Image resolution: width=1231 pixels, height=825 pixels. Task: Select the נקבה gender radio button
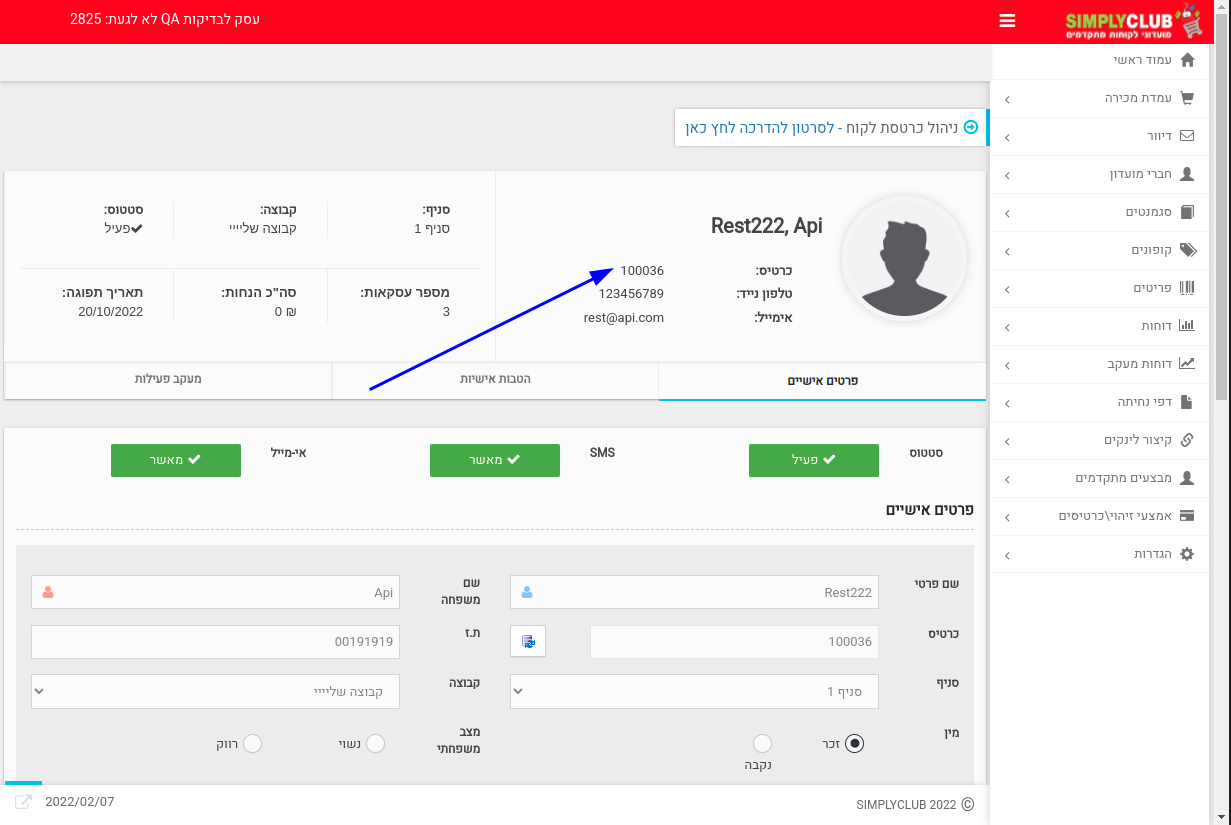762,743
